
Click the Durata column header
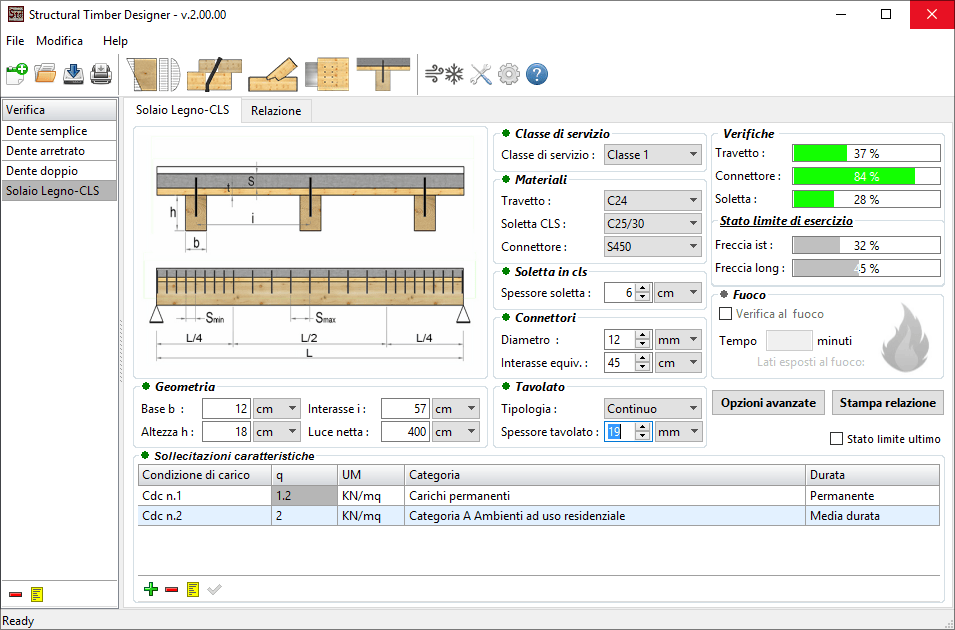[872, 475]
